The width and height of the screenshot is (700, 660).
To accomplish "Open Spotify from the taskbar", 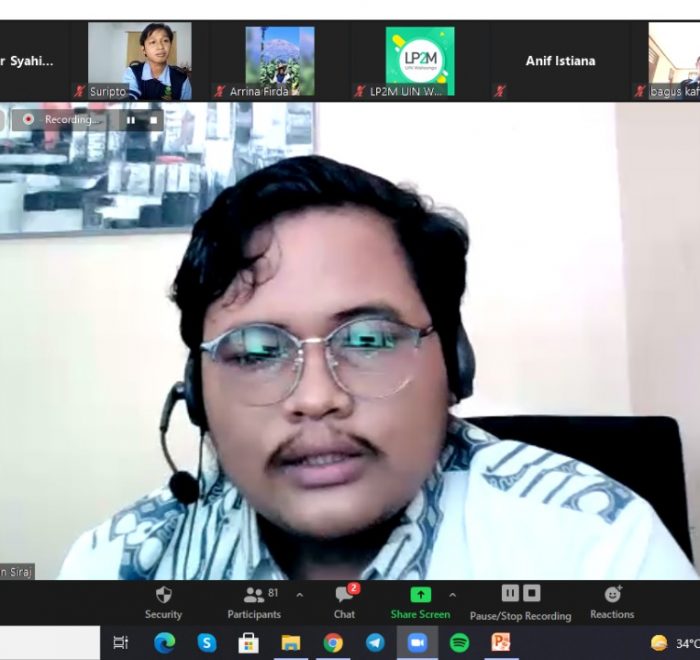I will point(459,642).
